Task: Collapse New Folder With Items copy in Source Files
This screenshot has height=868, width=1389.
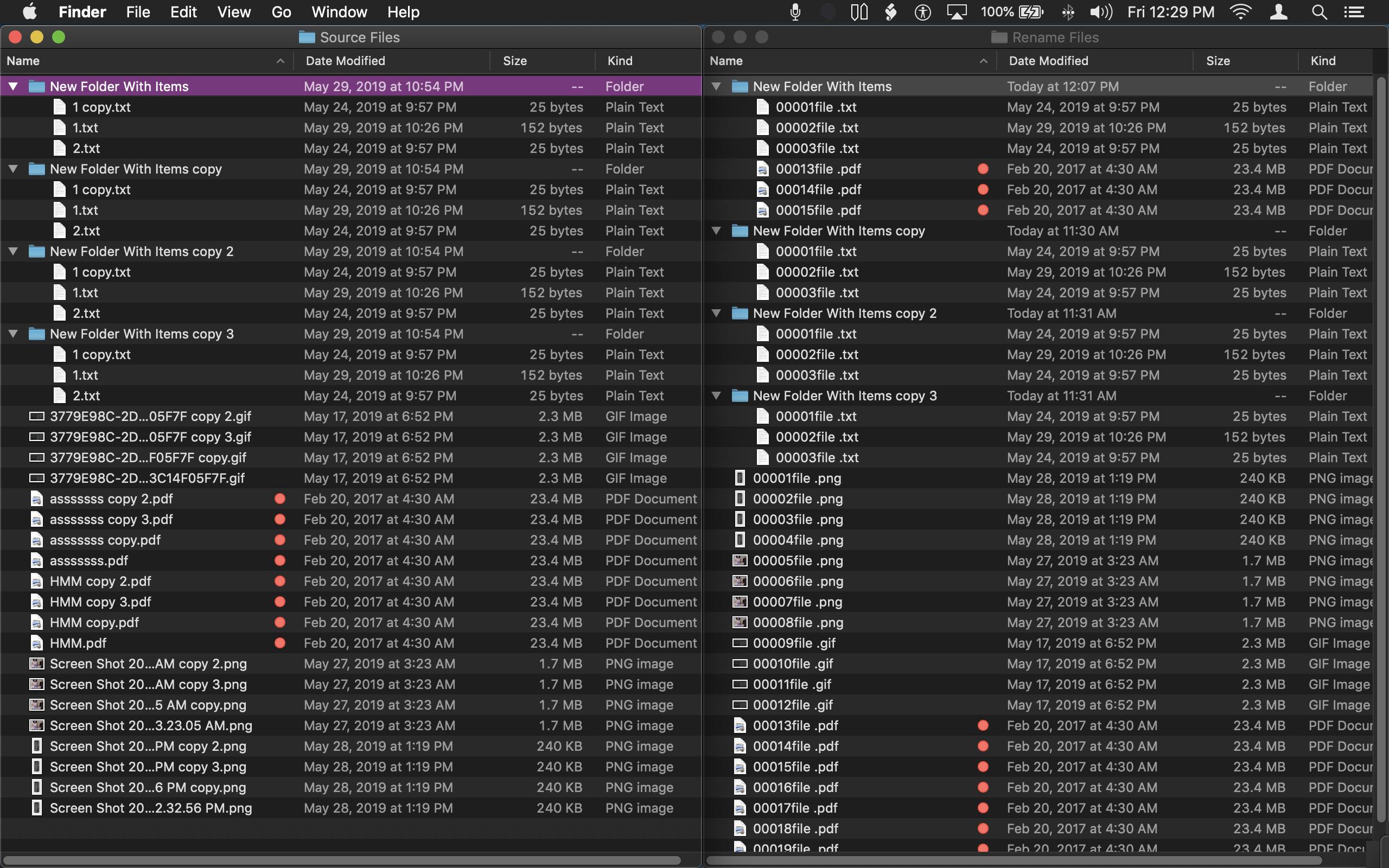Action: click(13, 169)
